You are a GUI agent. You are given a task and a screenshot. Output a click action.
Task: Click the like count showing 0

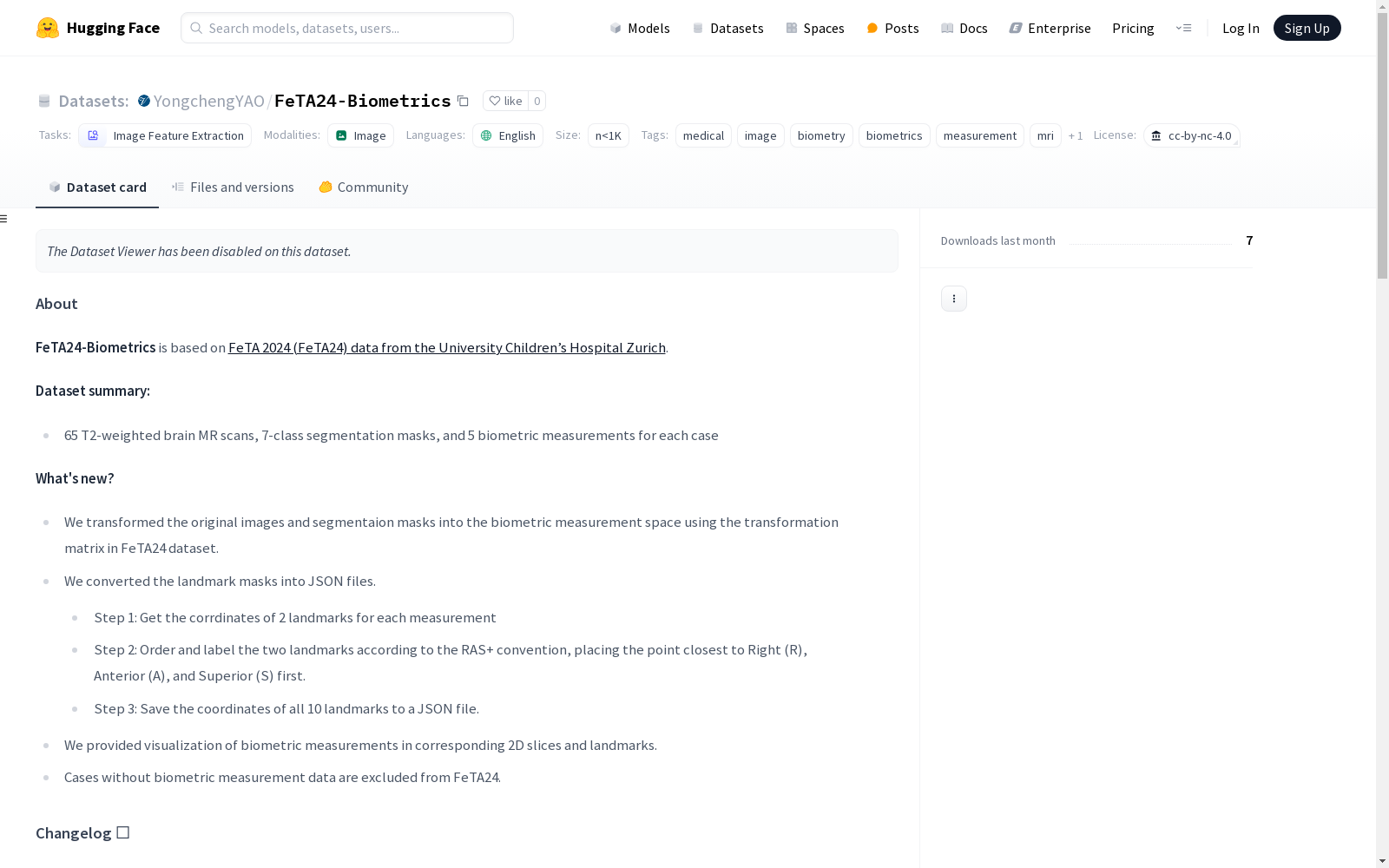[x=537, y=101]
